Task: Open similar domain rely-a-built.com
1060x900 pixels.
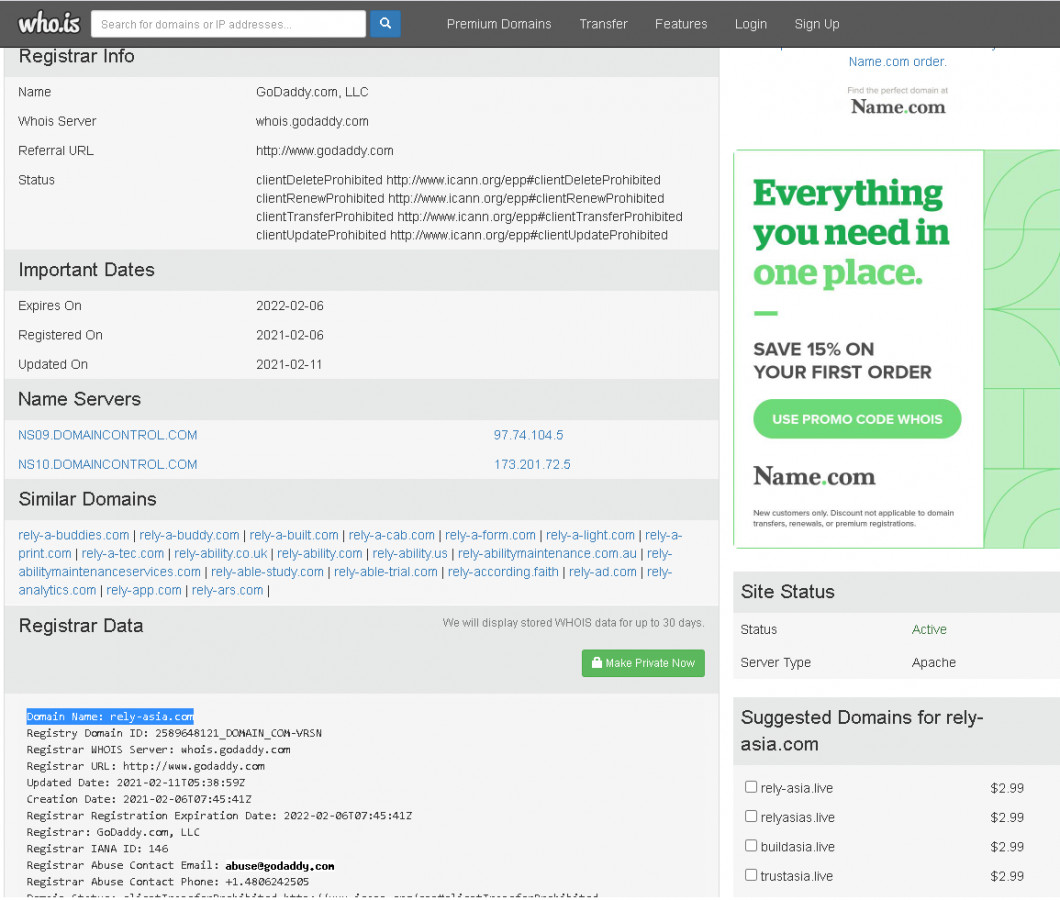Action: pyautogui.click(x=294, y=535)
